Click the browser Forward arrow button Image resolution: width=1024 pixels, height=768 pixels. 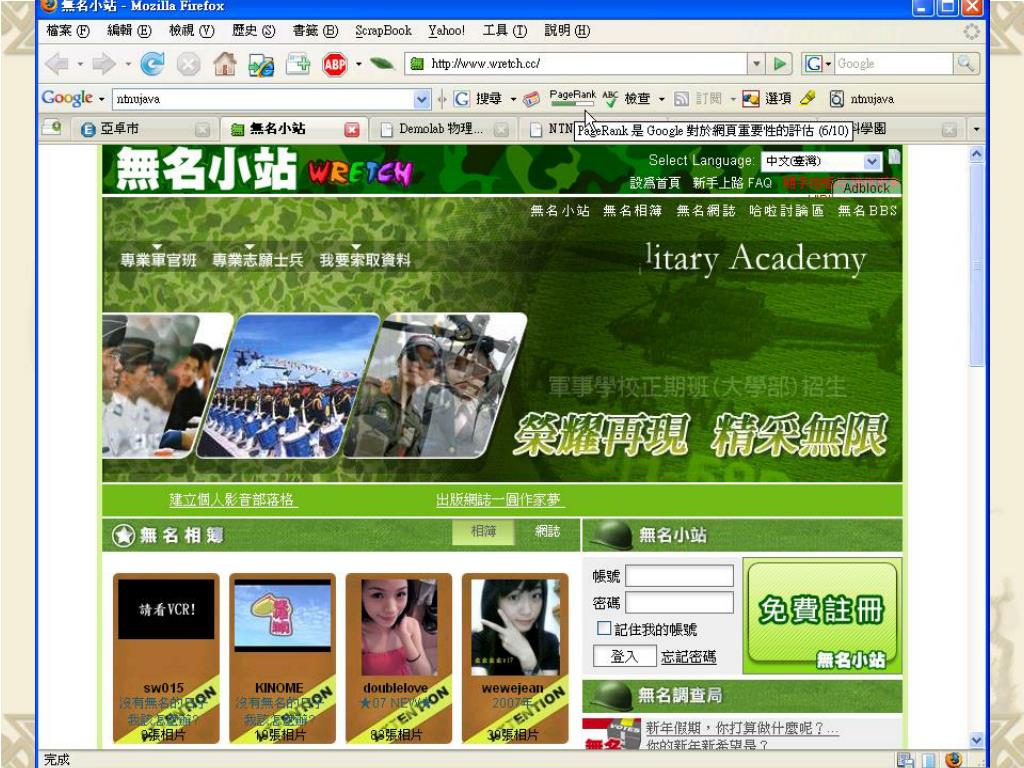point(103,64)
